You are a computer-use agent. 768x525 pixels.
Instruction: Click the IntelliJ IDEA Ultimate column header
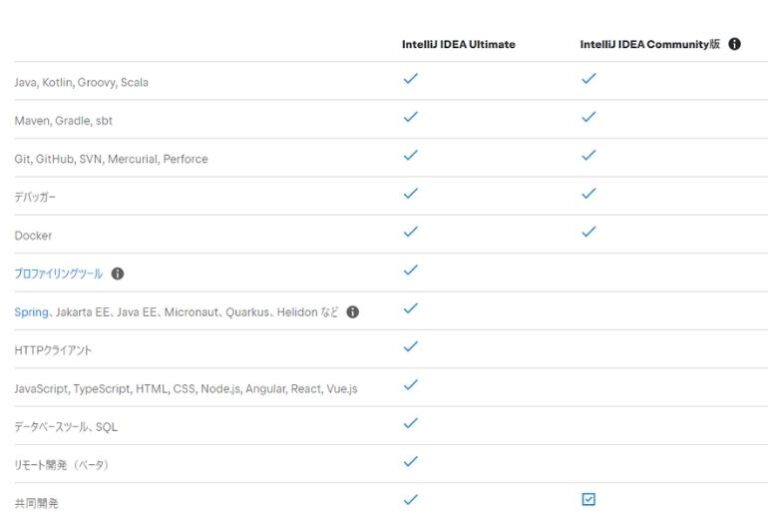[458, 45]
